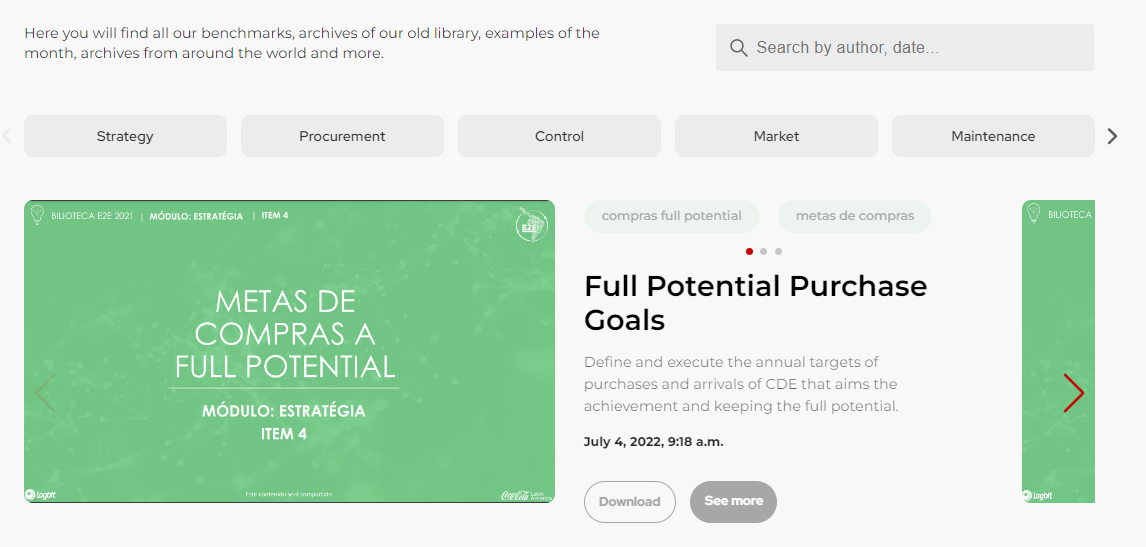Jump to the second carousel dot
1146x547 pixels.
pos(764,252)
